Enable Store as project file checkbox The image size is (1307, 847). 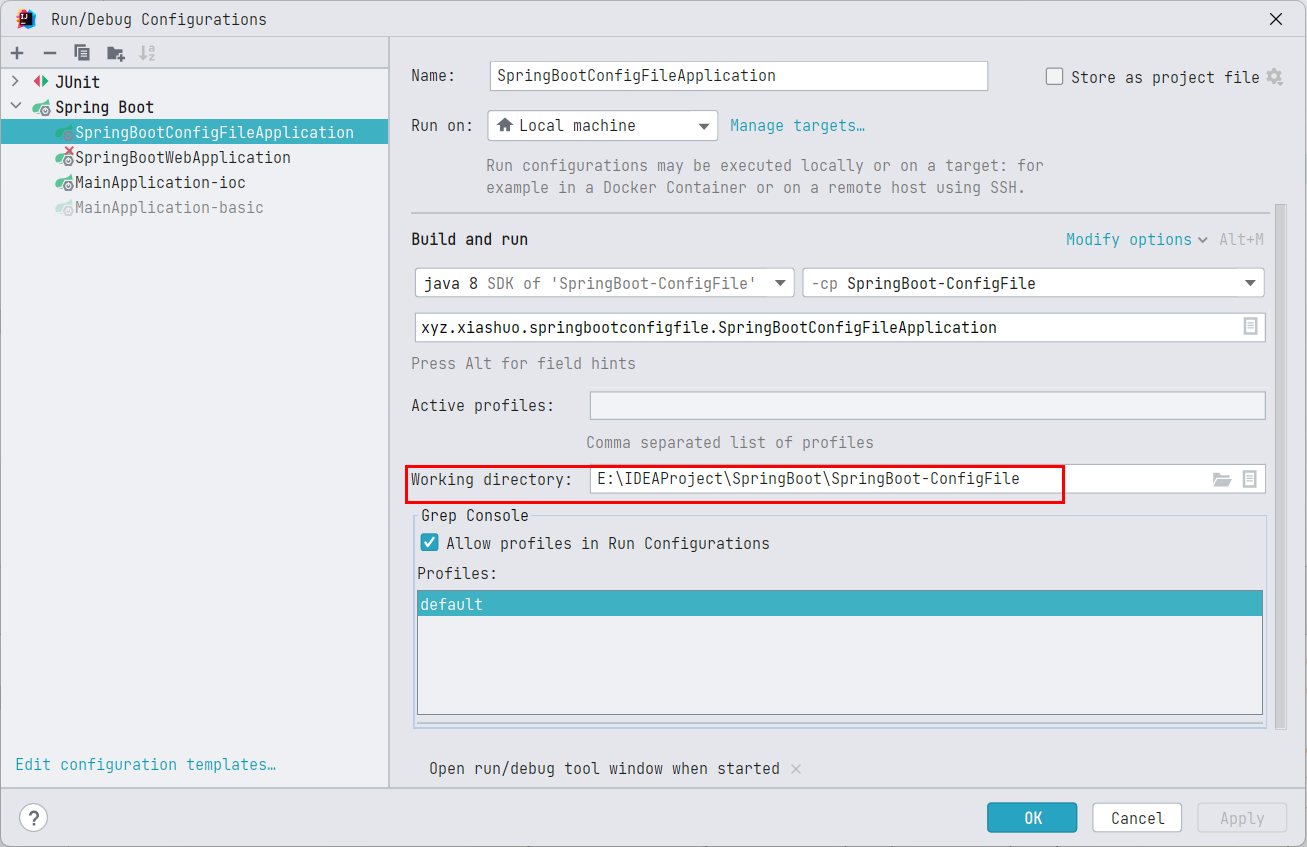point(1054,77)
